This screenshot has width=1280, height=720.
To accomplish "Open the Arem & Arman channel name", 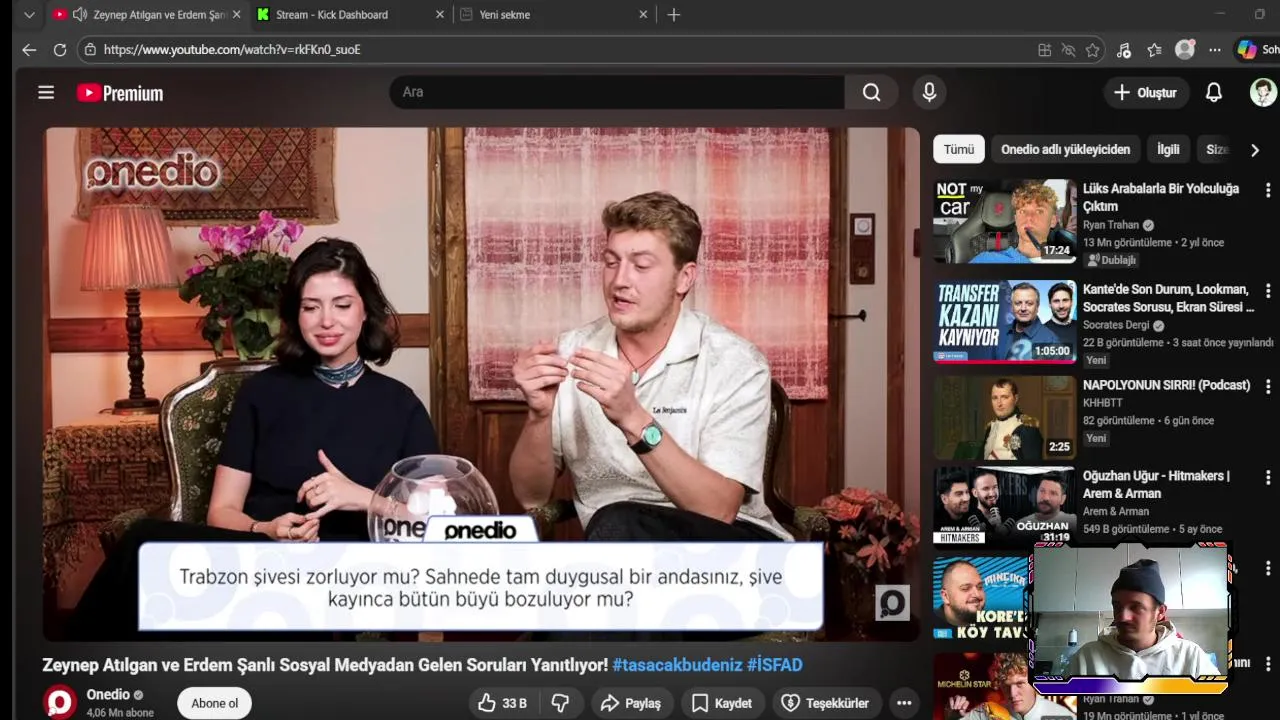I will click(1116, 511).
